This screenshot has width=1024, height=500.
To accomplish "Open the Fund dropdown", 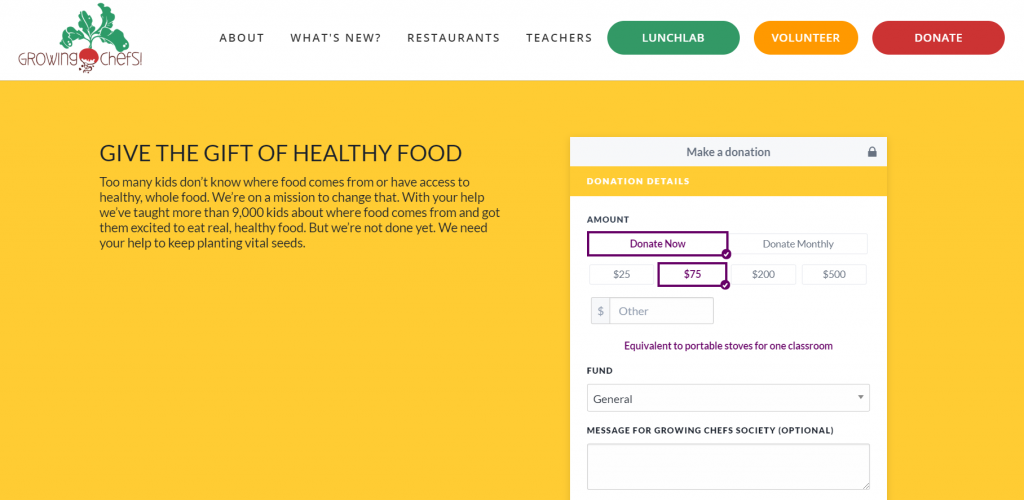I will point(728,398).
